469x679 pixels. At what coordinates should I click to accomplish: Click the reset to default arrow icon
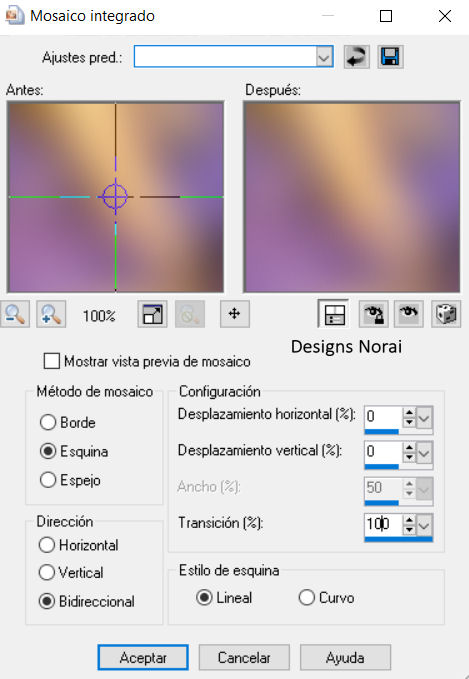pyautogui.click(x=356, y=57)
